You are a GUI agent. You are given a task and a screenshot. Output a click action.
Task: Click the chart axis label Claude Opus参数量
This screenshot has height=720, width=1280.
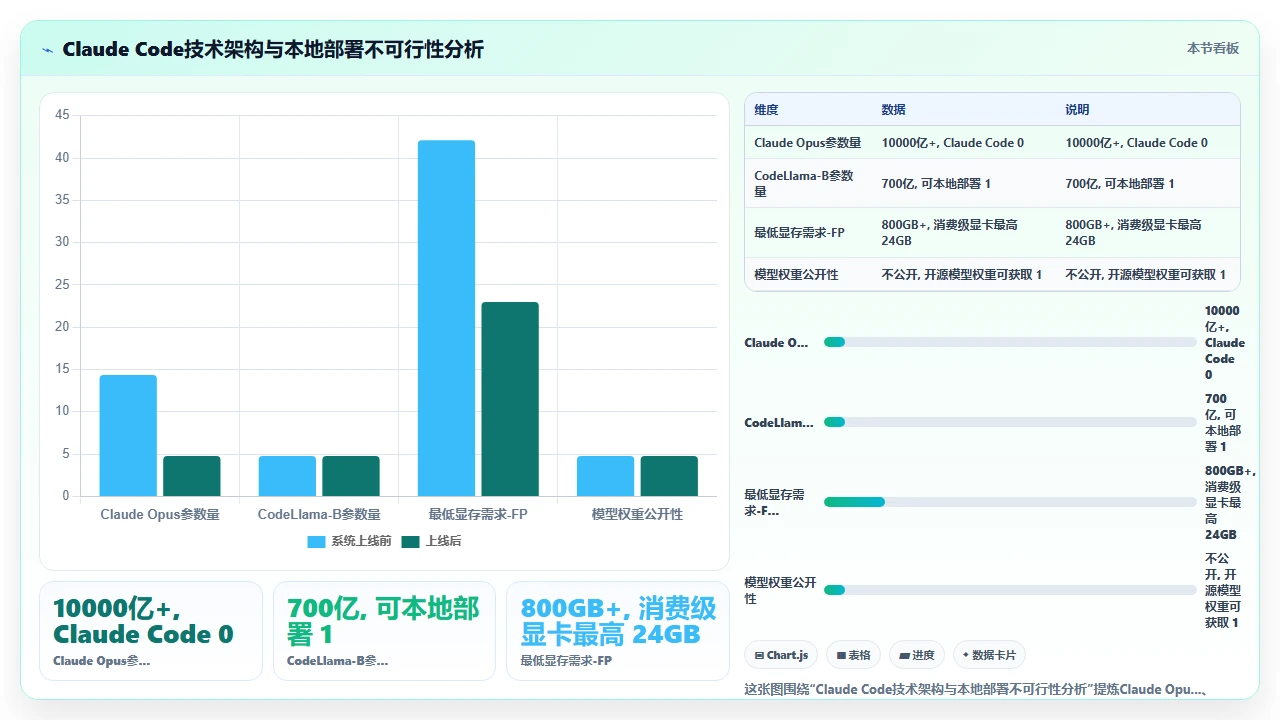point(160,514)
